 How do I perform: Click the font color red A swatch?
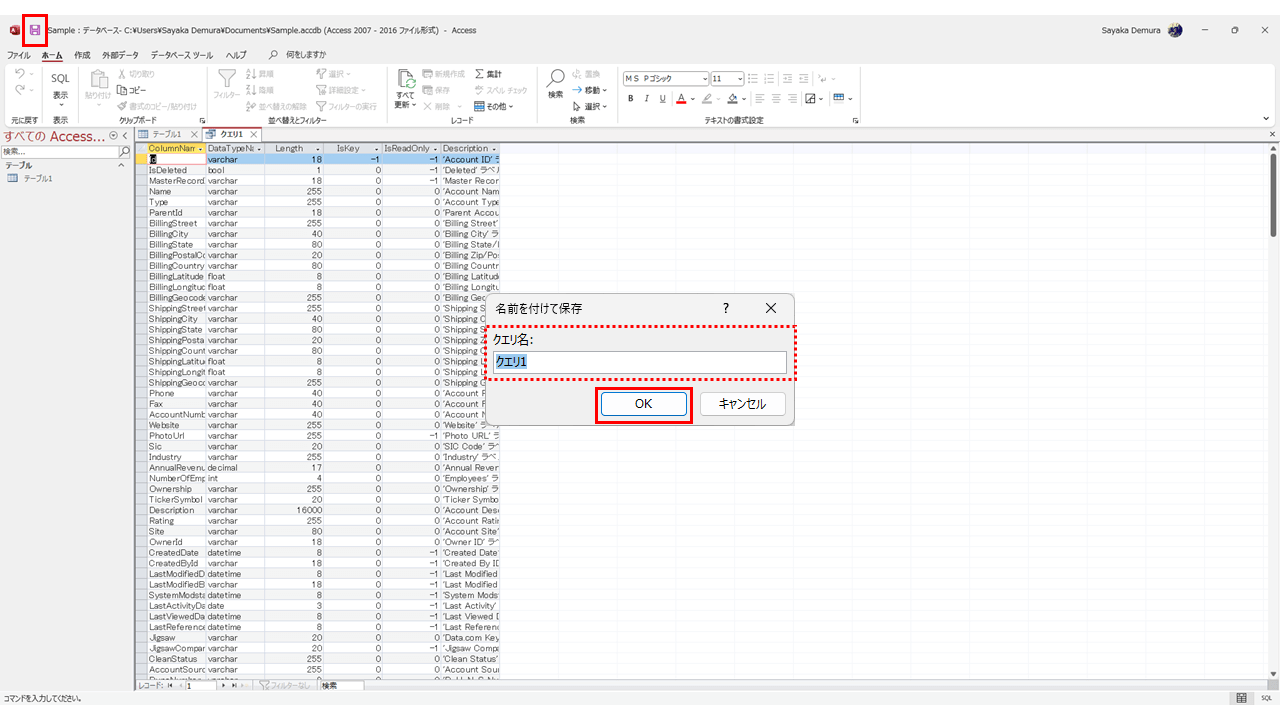coord(680,98)
